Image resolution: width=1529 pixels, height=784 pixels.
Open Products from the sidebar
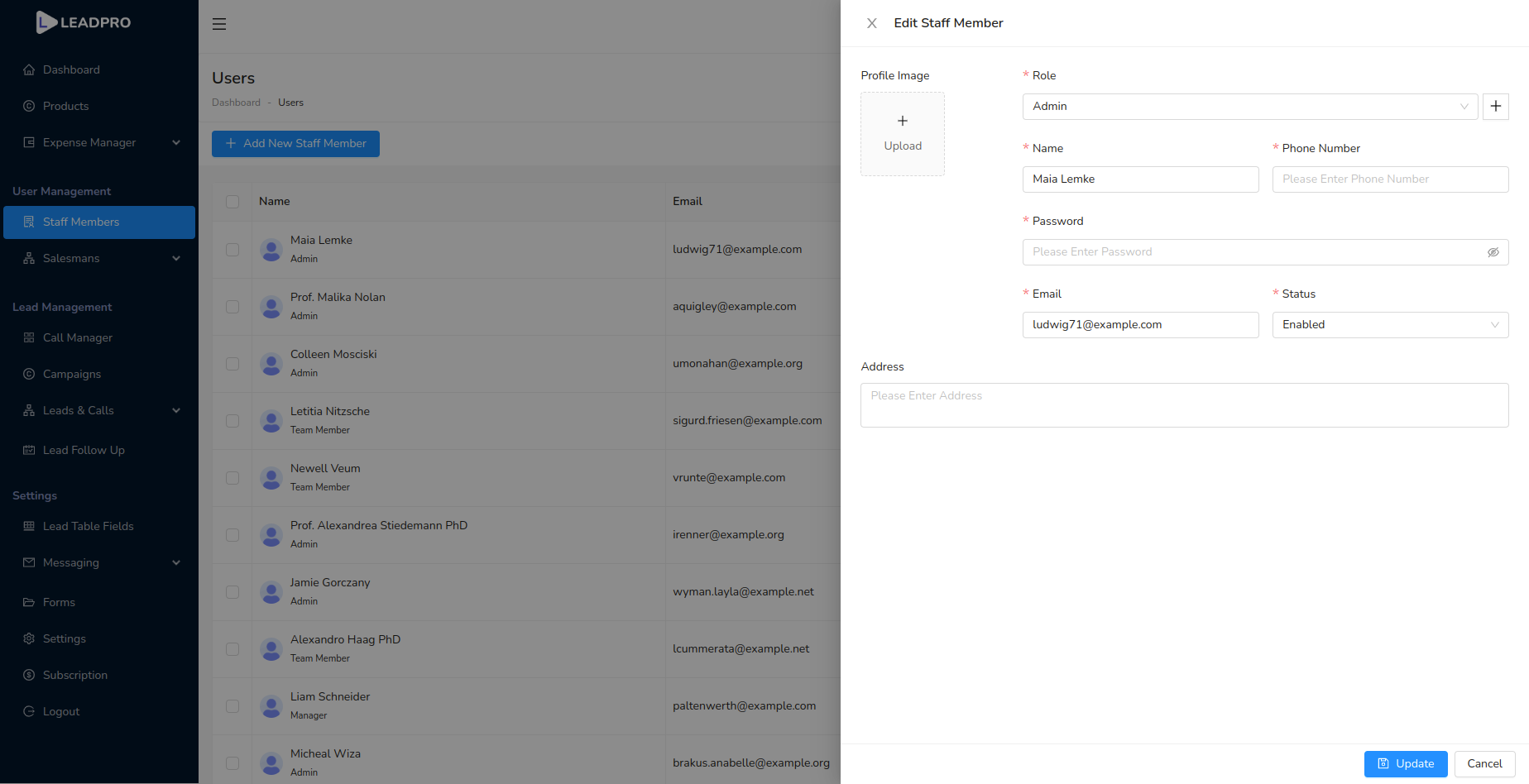[x=99, y=106]
